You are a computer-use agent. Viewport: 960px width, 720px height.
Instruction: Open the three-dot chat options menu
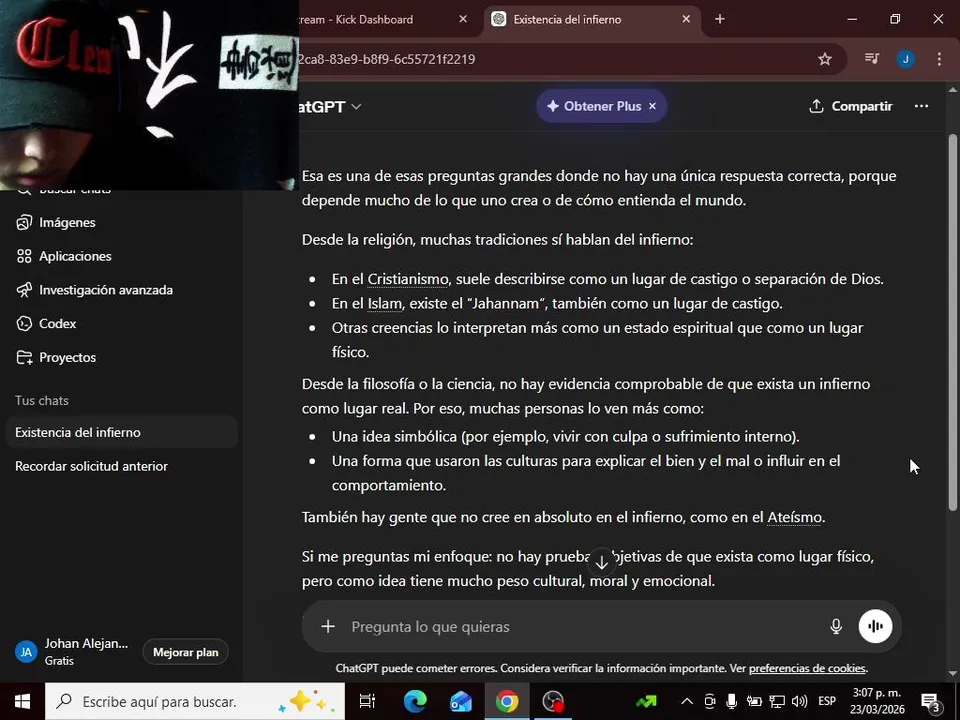coord(921,106)
